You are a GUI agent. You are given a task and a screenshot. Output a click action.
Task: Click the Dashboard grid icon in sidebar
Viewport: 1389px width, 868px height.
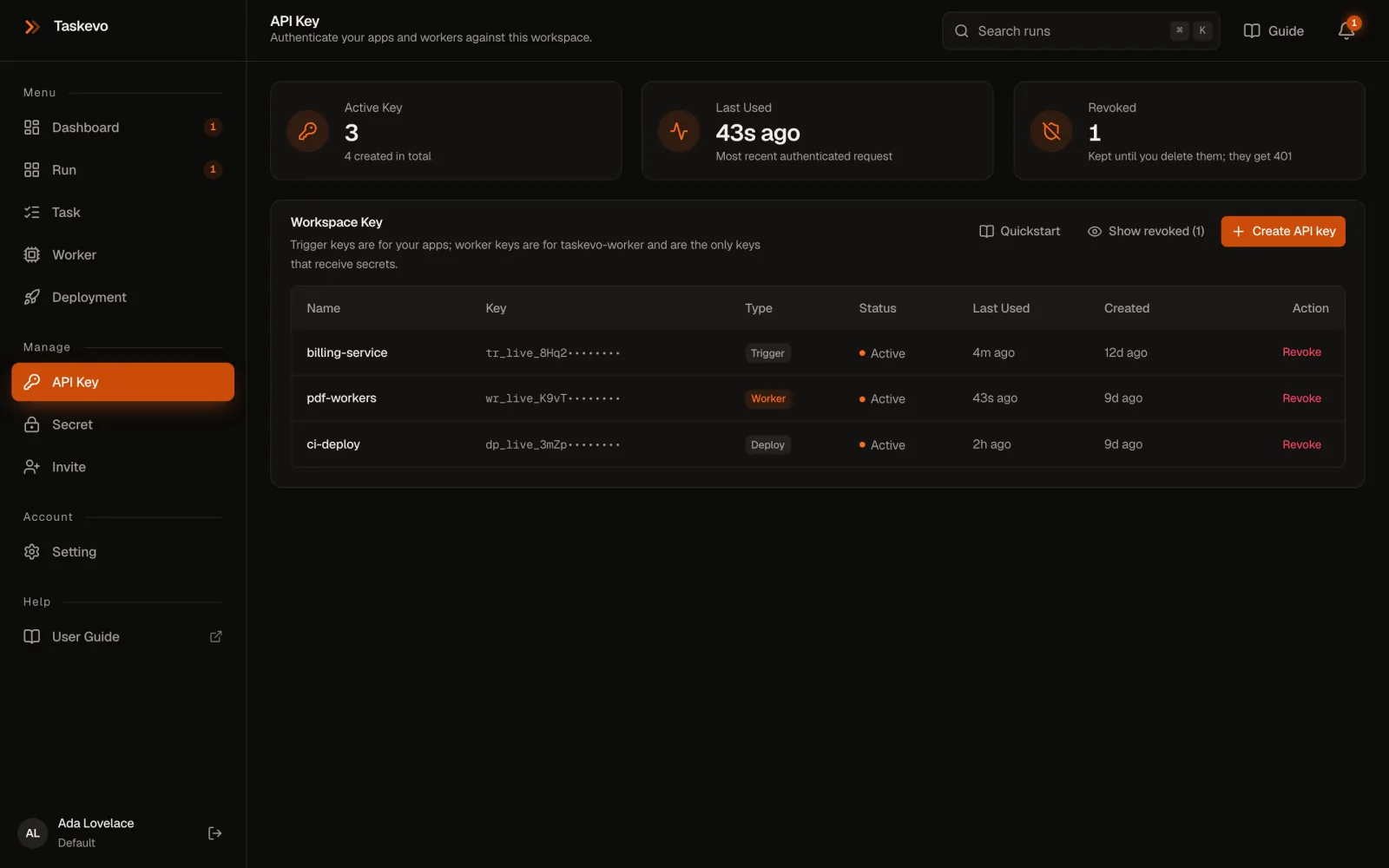coord(32,128)
